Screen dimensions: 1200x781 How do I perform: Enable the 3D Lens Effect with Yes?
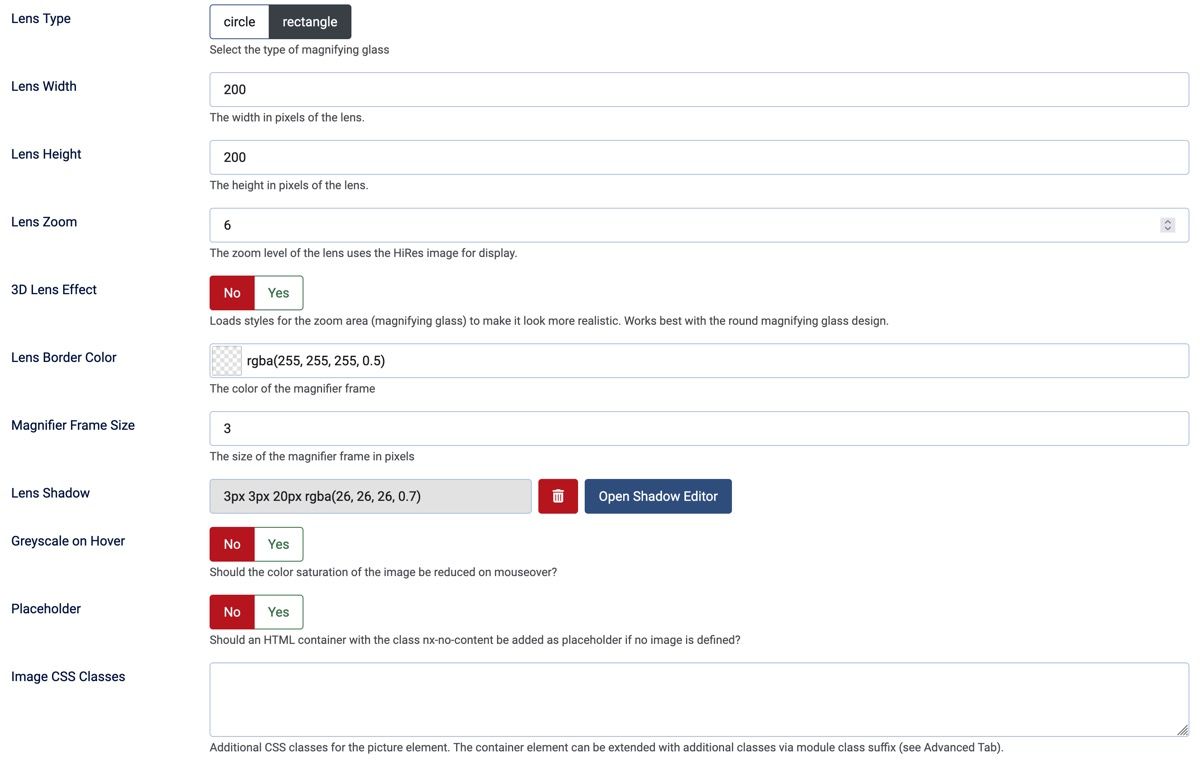(x=278, y=293)
